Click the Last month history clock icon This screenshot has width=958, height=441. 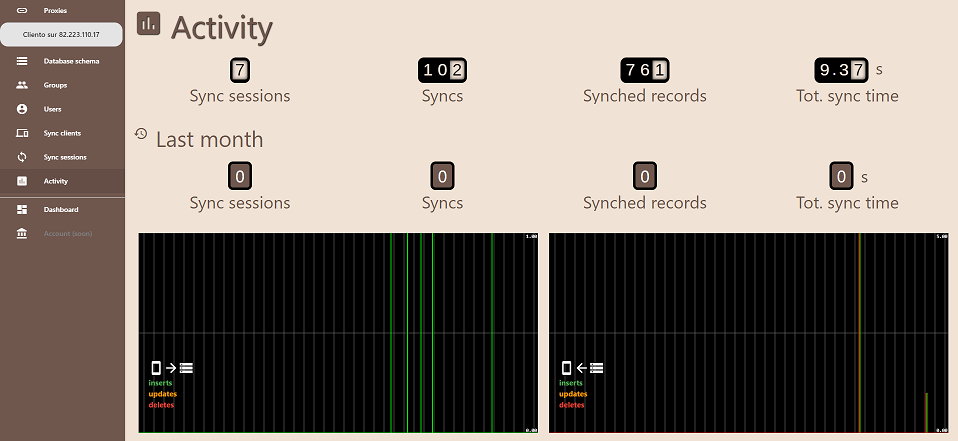coord(141,134)
